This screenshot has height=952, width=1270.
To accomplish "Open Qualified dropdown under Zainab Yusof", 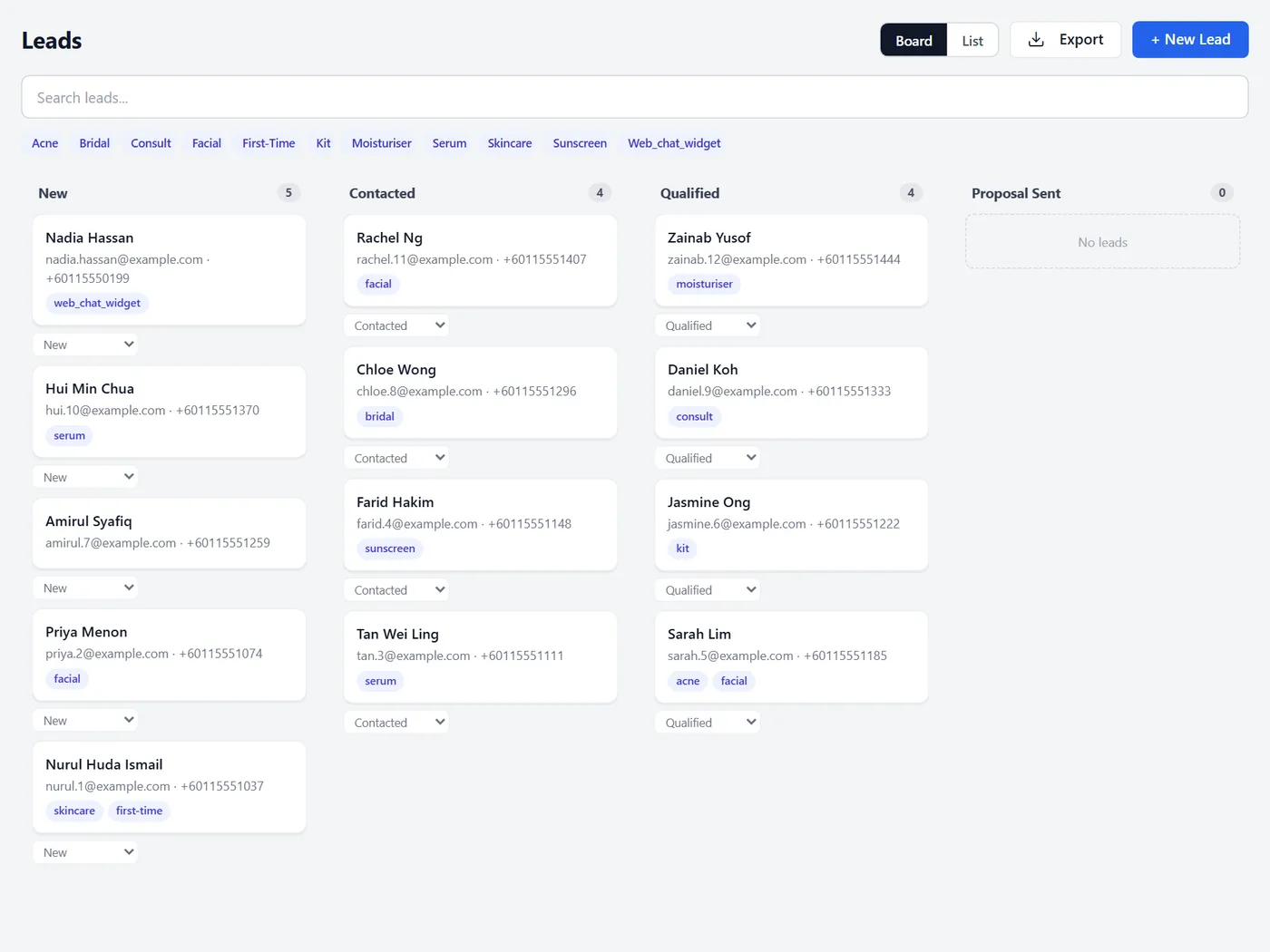I will (x=708, y=325).
